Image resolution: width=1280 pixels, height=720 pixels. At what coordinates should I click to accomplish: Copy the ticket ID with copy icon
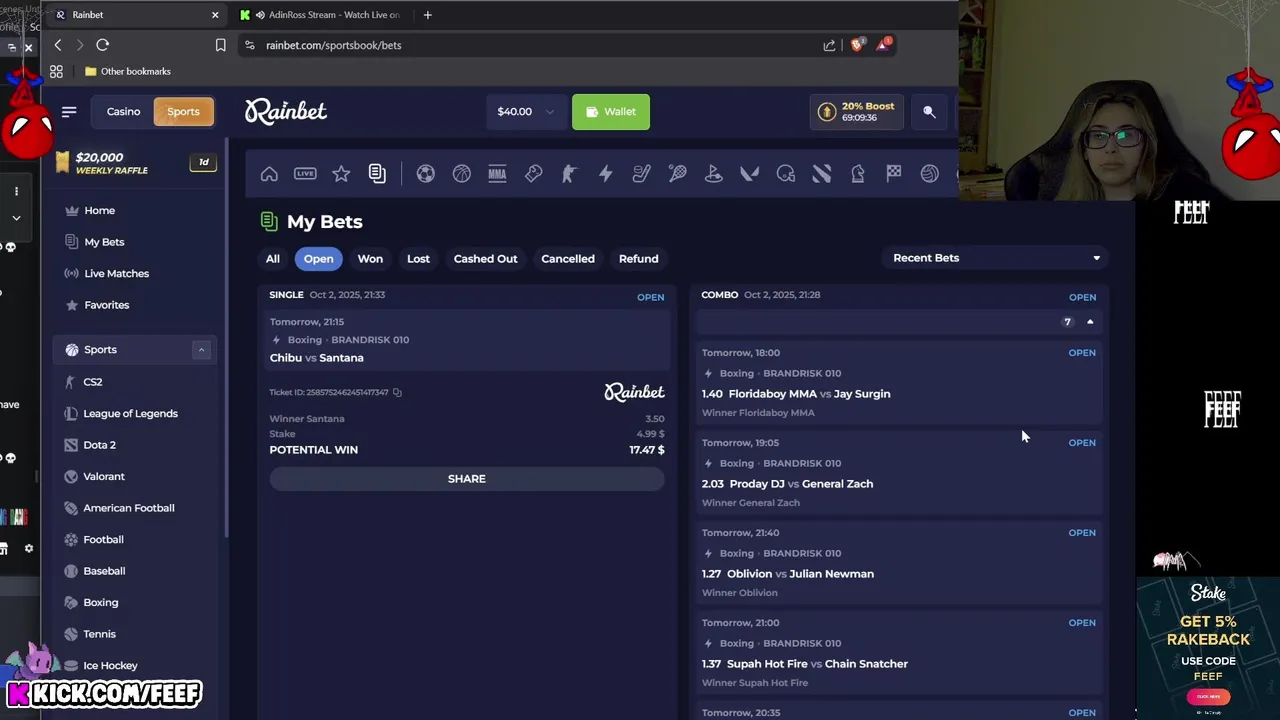click(397, 392)
